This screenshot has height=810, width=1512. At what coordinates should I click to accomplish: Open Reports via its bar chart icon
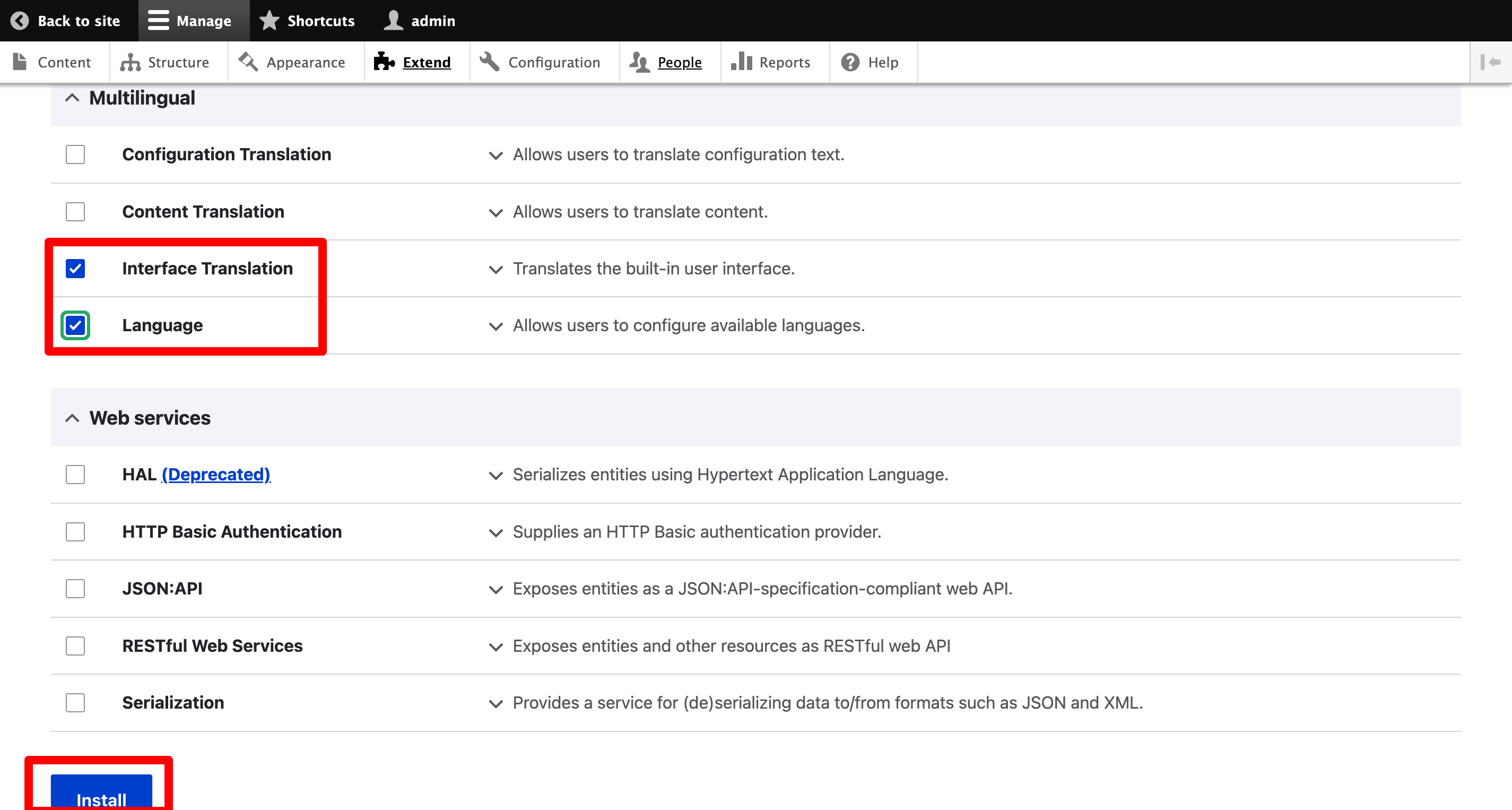[741, 62]
